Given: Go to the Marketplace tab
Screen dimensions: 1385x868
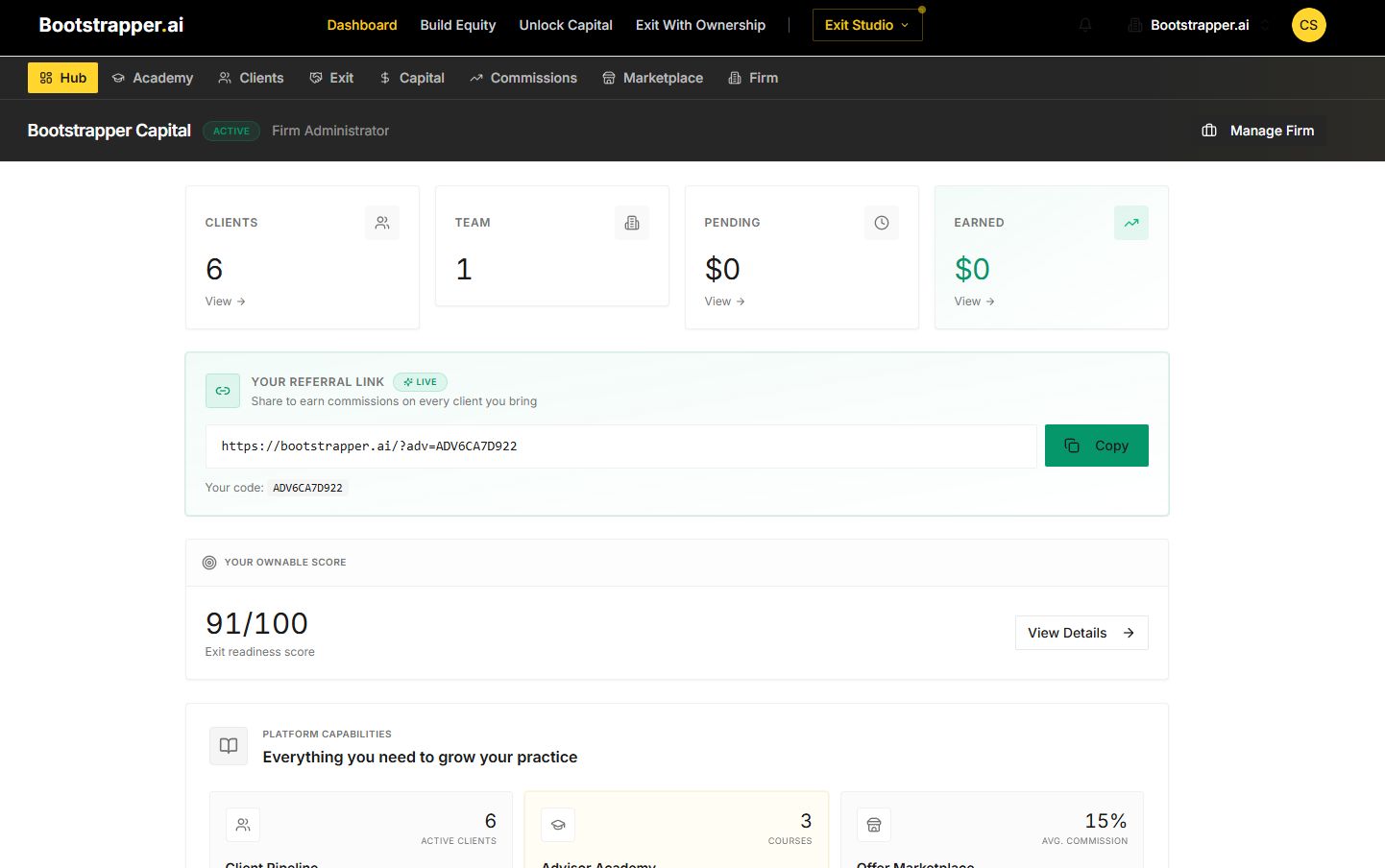Looking at the screenshot, I should [653, 78].
